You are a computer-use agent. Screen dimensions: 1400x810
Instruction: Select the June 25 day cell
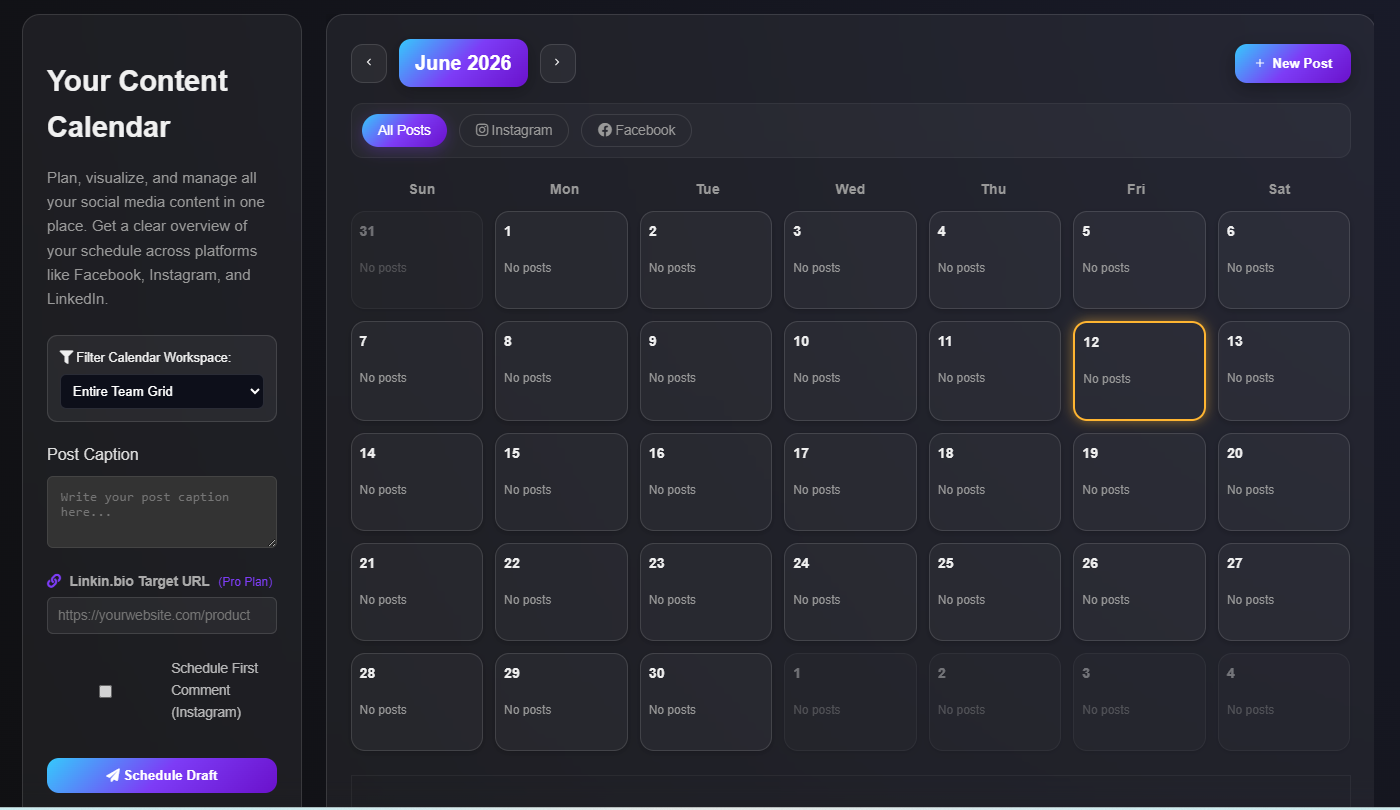[x=995, y=592]
